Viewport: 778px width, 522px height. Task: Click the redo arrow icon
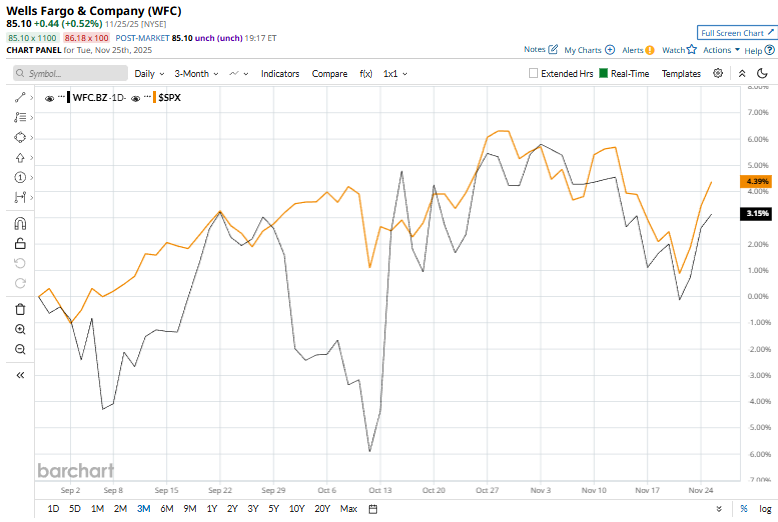(x=20, y=283)
